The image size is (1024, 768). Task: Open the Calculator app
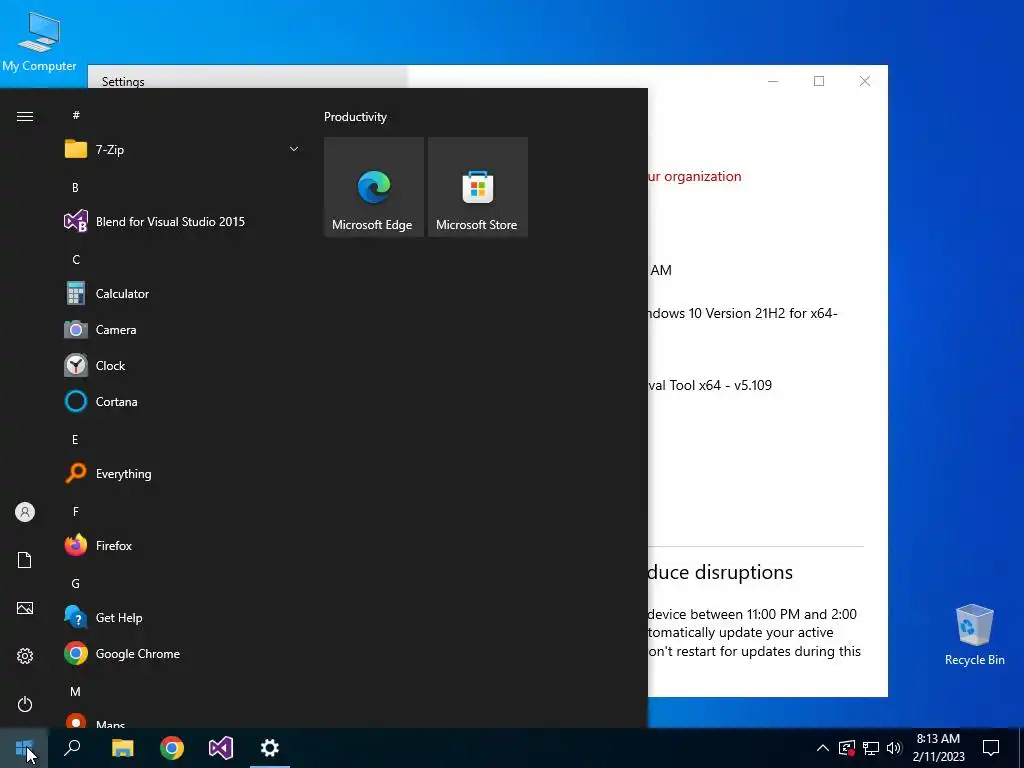click(182, 294)
